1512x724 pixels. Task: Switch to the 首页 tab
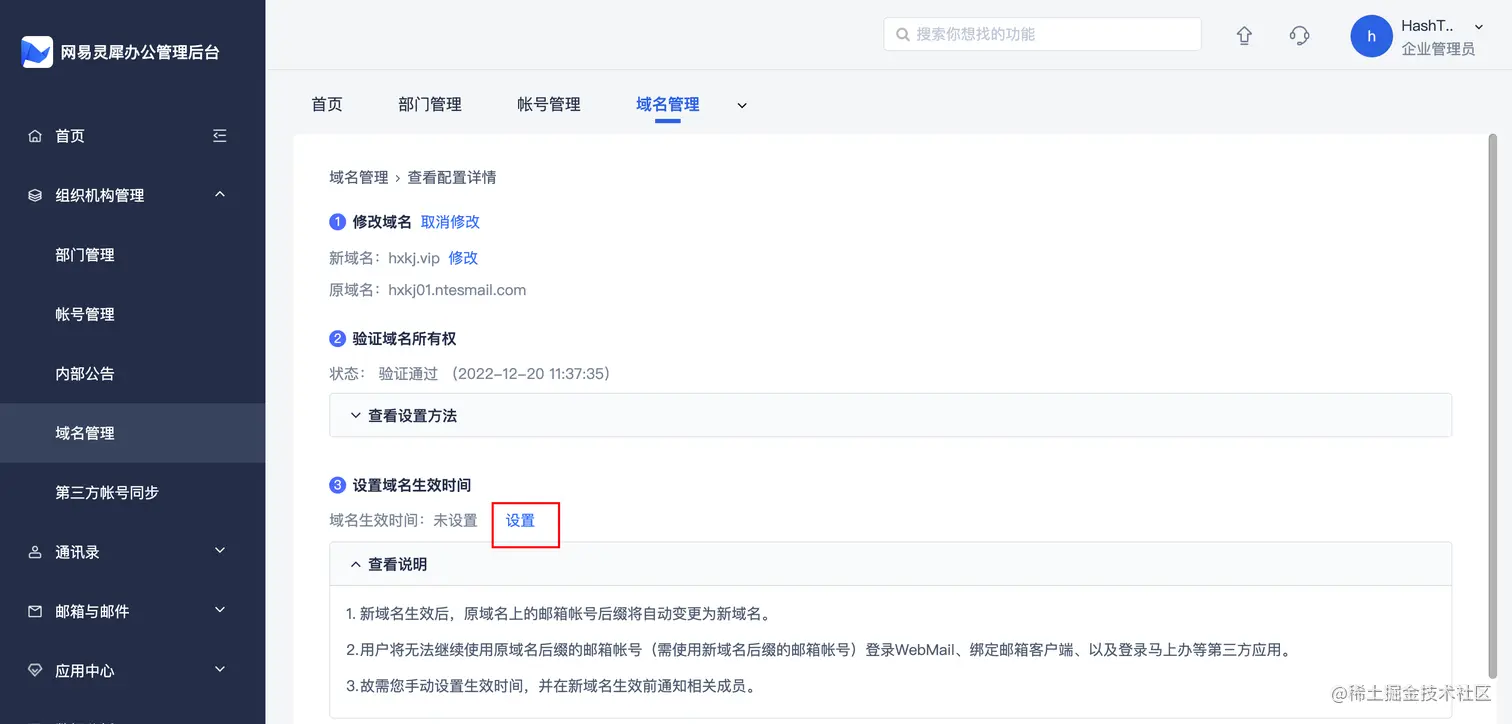coord(327,104)
